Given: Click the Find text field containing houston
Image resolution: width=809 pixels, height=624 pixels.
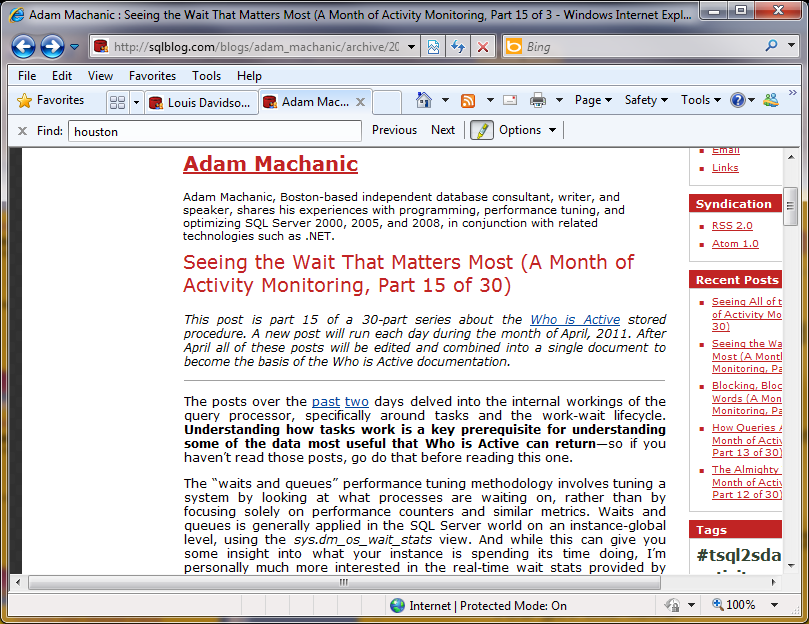Looking at the screenshot, I should (215, 131).
